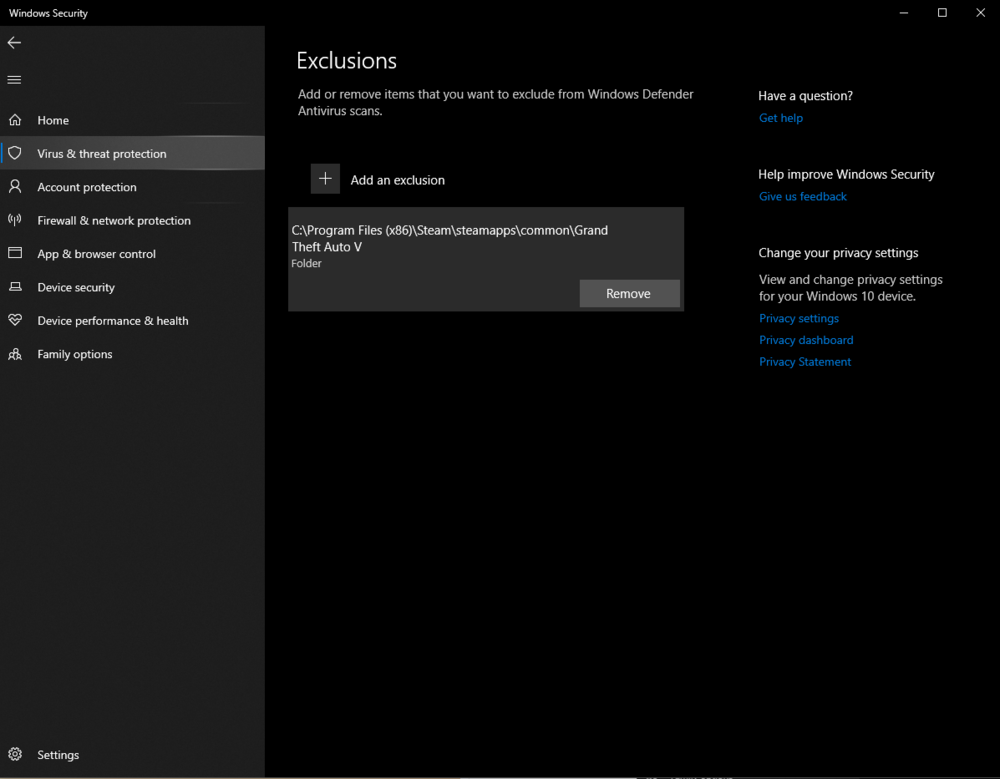Screen dimensions: 1000x779
Task: Click the Device security laptop icon
Action: pyautogui.click(x=15, y=287)
